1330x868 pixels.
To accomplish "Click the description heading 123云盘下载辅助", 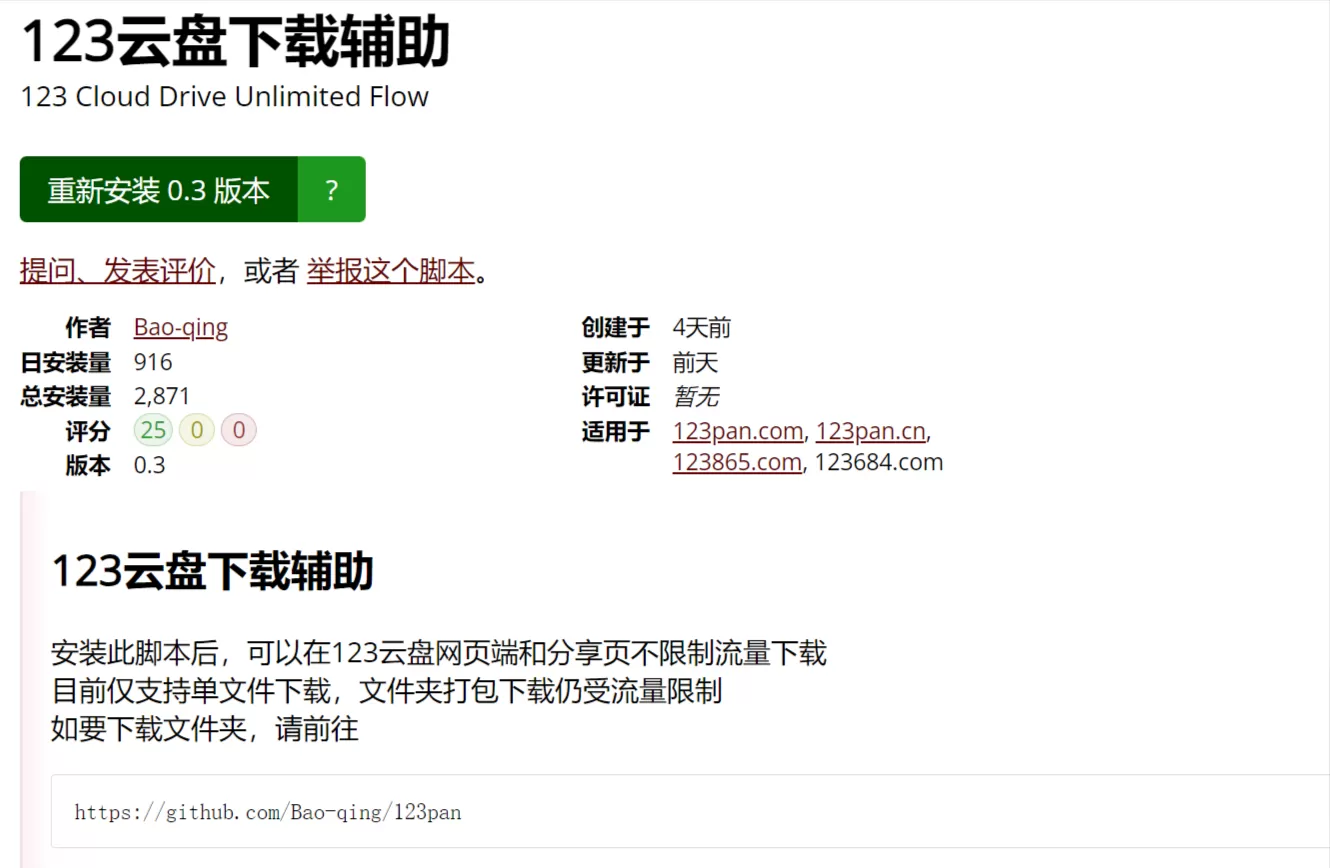I will pyautogui.click(x=212, y=571).
